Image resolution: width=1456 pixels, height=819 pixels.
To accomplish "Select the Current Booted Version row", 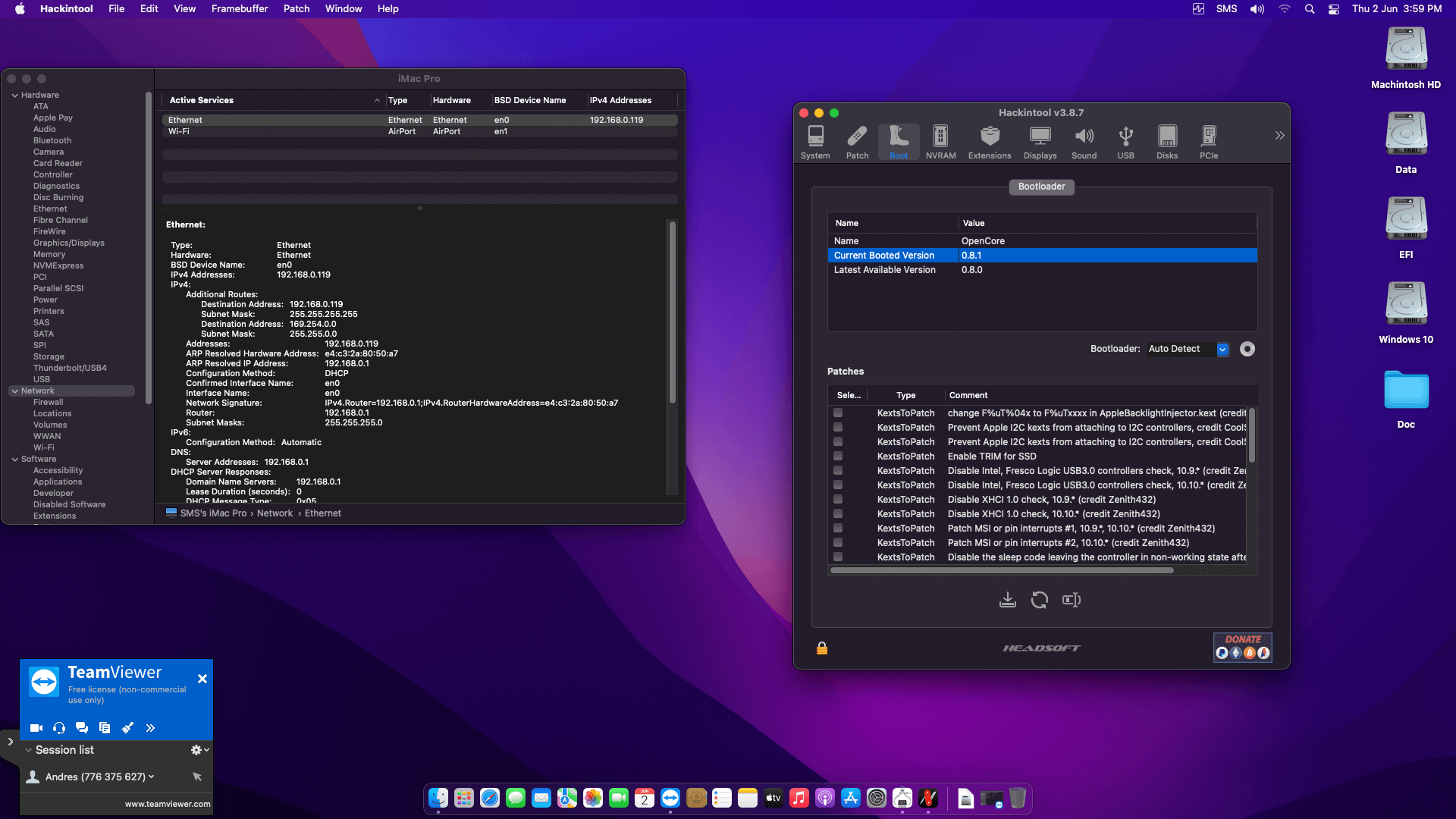I will pos(1042,256).
